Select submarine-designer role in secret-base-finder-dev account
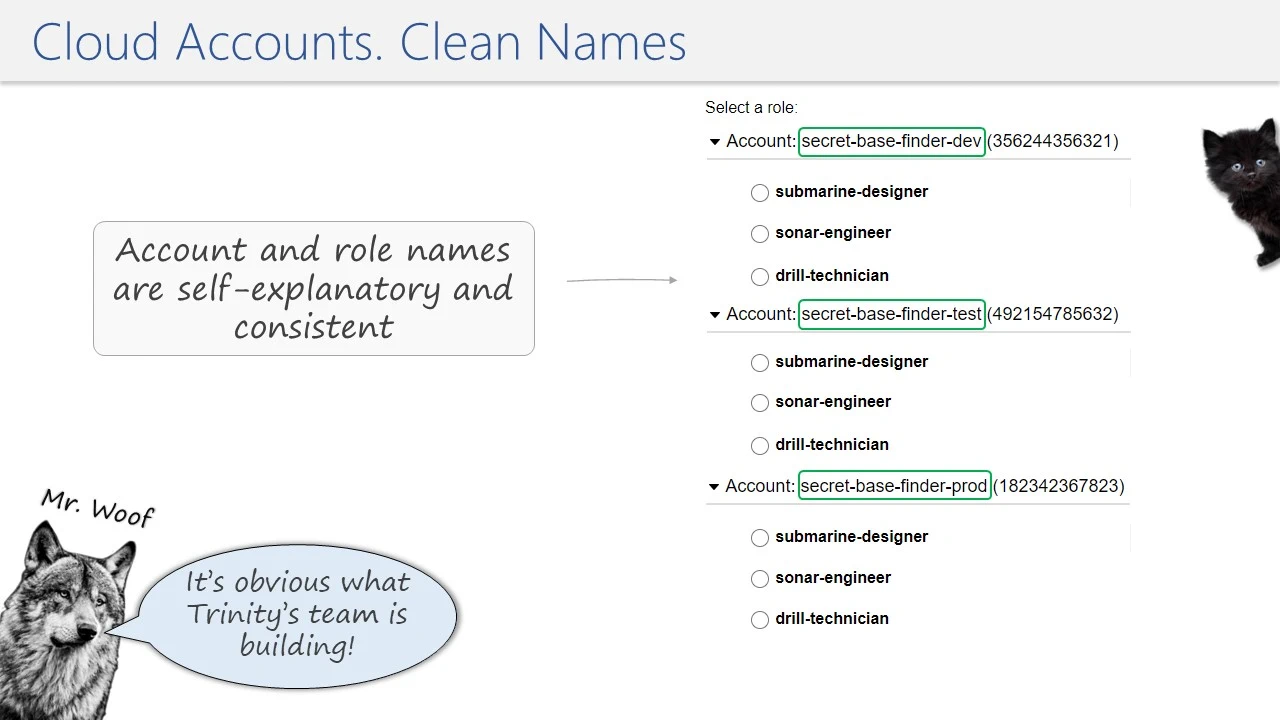The height and width of the screenshot is (720, 1280). click(x=760, y=193)
